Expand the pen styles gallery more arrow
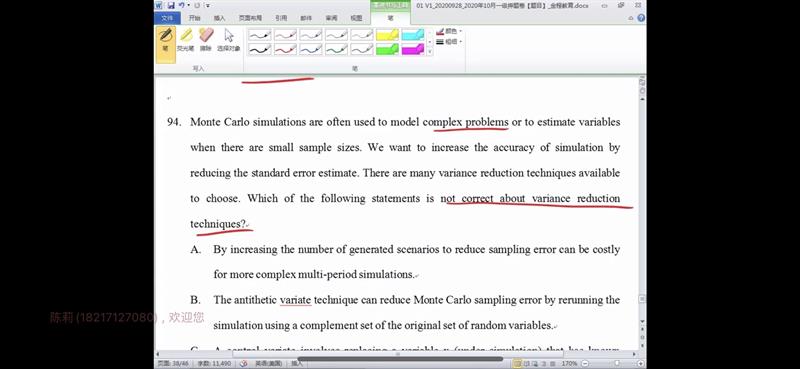Screen dimensions: 800x369 (x=430, y=52)
